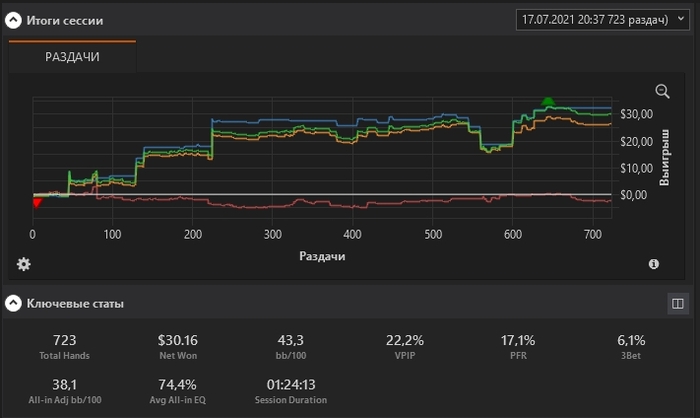Click the 3Bet 6,1% stat
Viewport: 700px width, 418px height.
[x=631, y=347]
